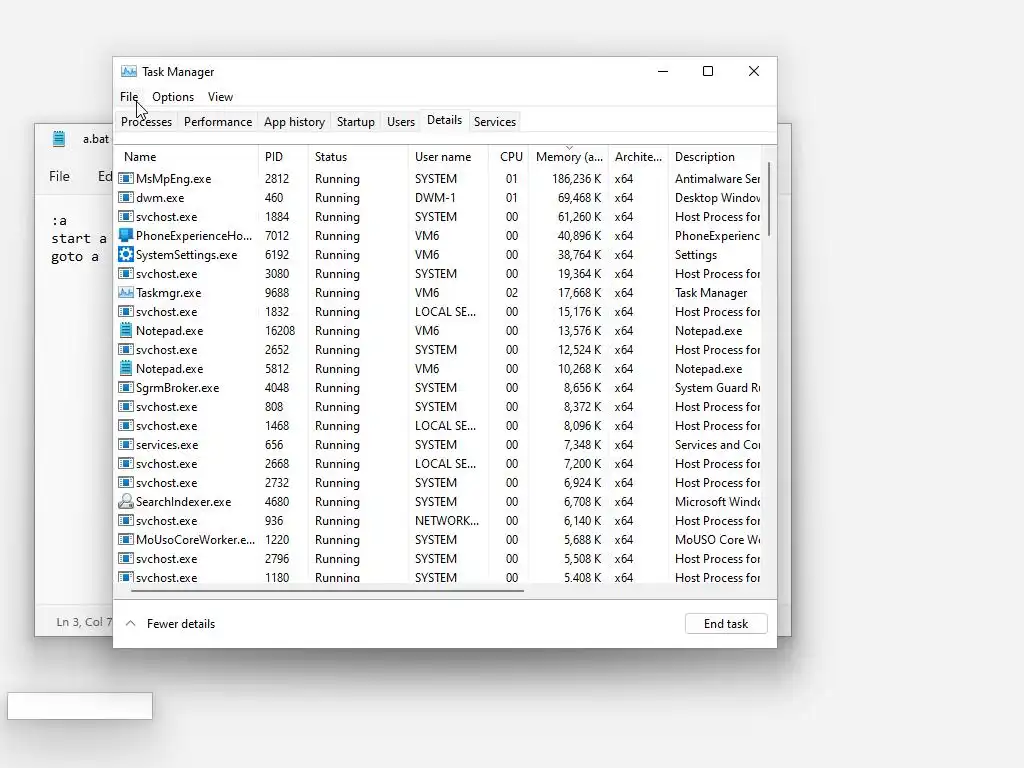Image resolution: width=1024 pixels, height=768 pixels.
Task: Open File menu in Notepad window
Action: [59, 176]
